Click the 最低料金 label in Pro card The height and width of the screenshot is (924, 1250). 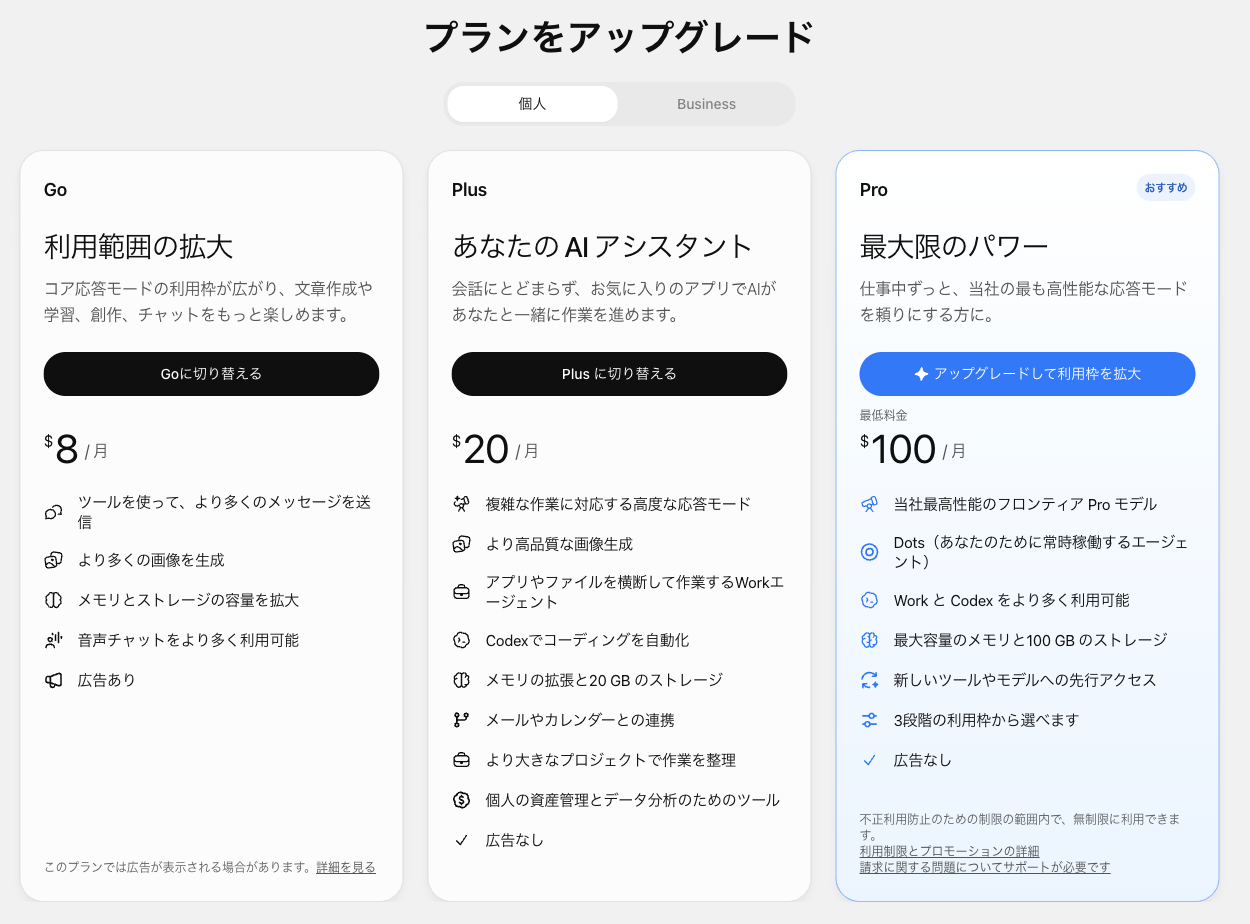884,415
